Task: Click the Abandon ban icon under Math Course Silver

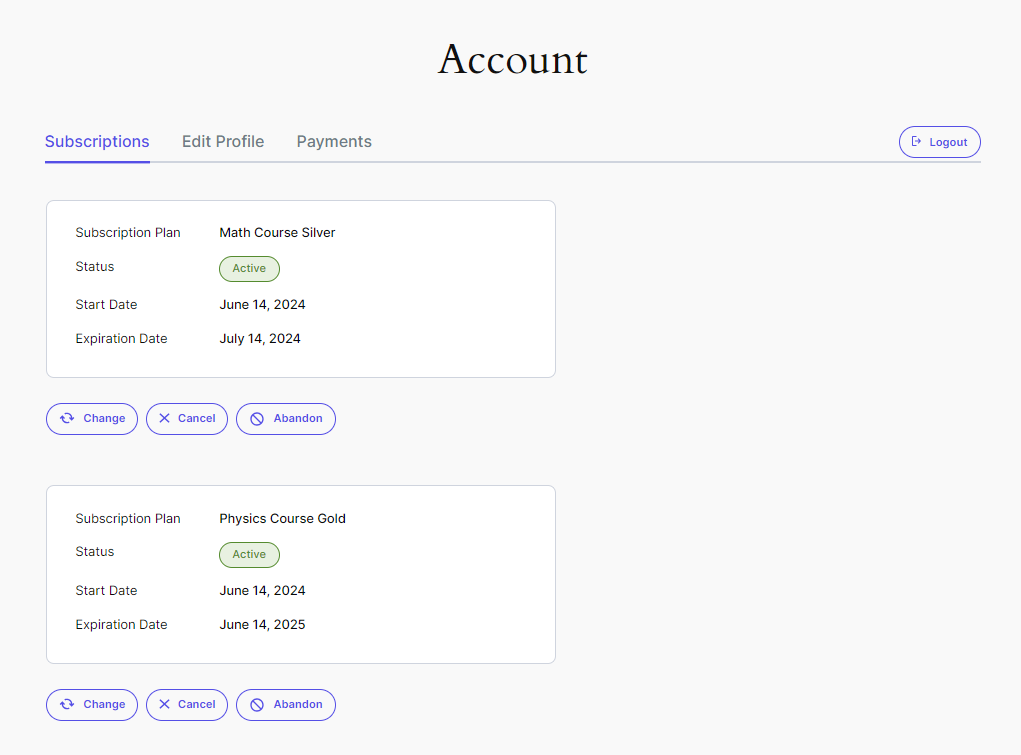Action: click(x=257, y=419)
